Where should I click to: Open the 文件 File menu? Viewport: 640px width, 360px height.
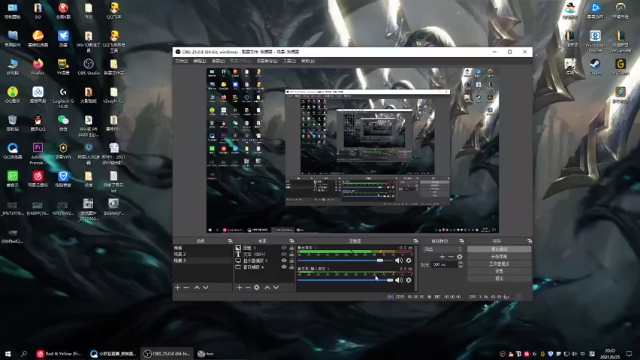click(x=181, y=61)
